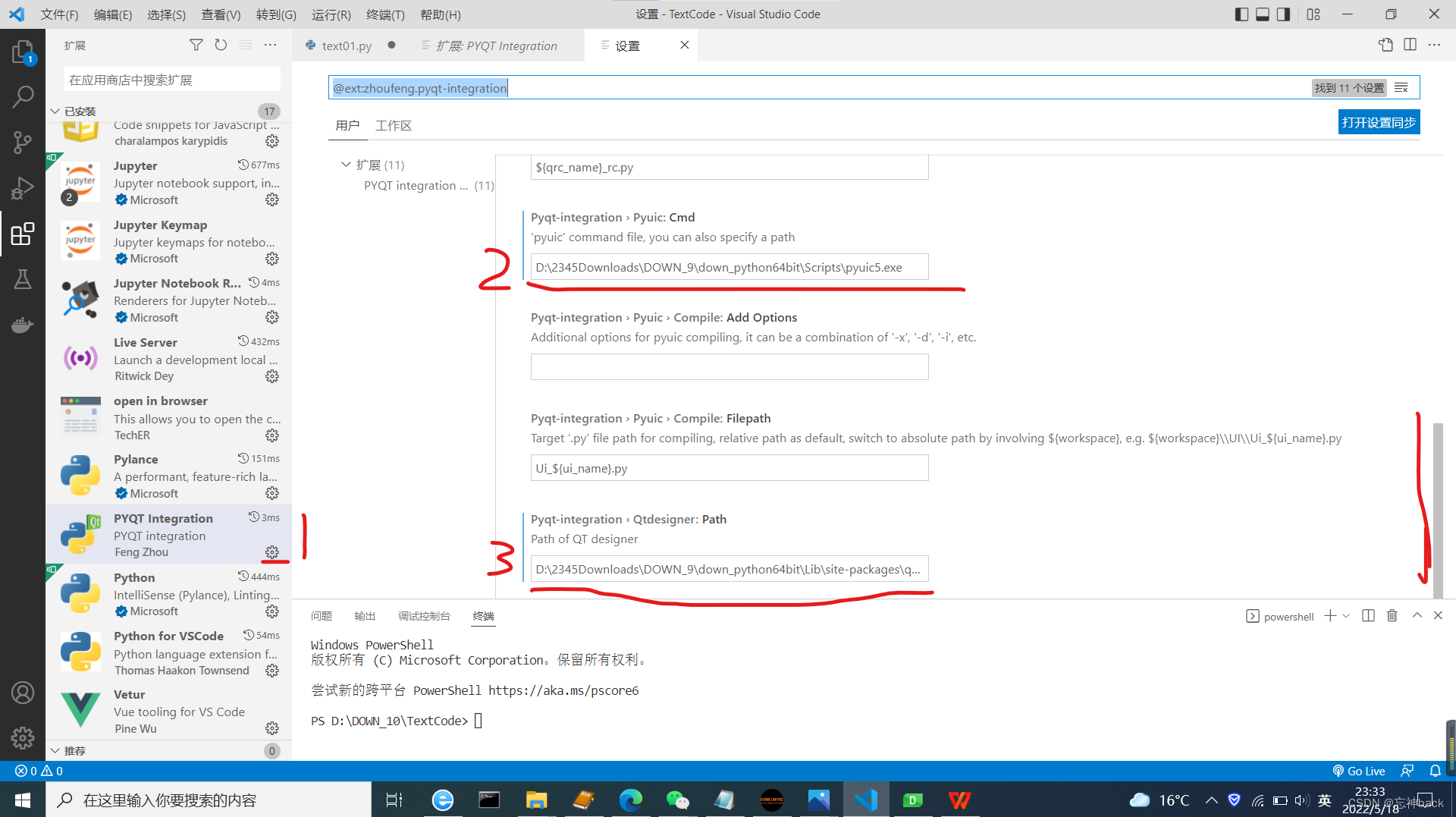
Task: Open the 终端(T) menu
Action: click(x=385, y=14)
